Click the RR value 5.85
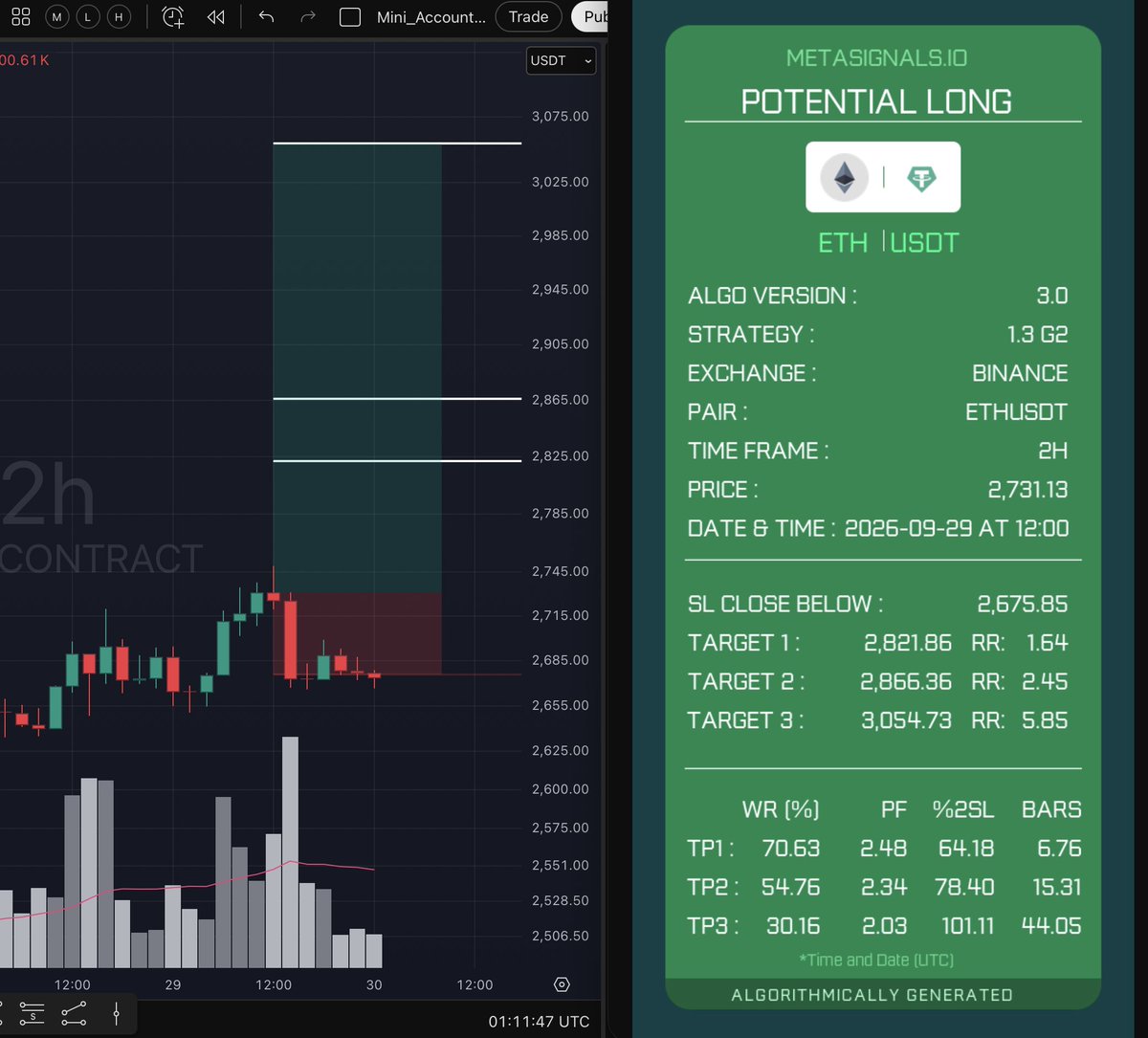Viewport: 1148px width, 1038px height. coord(1045,720)
